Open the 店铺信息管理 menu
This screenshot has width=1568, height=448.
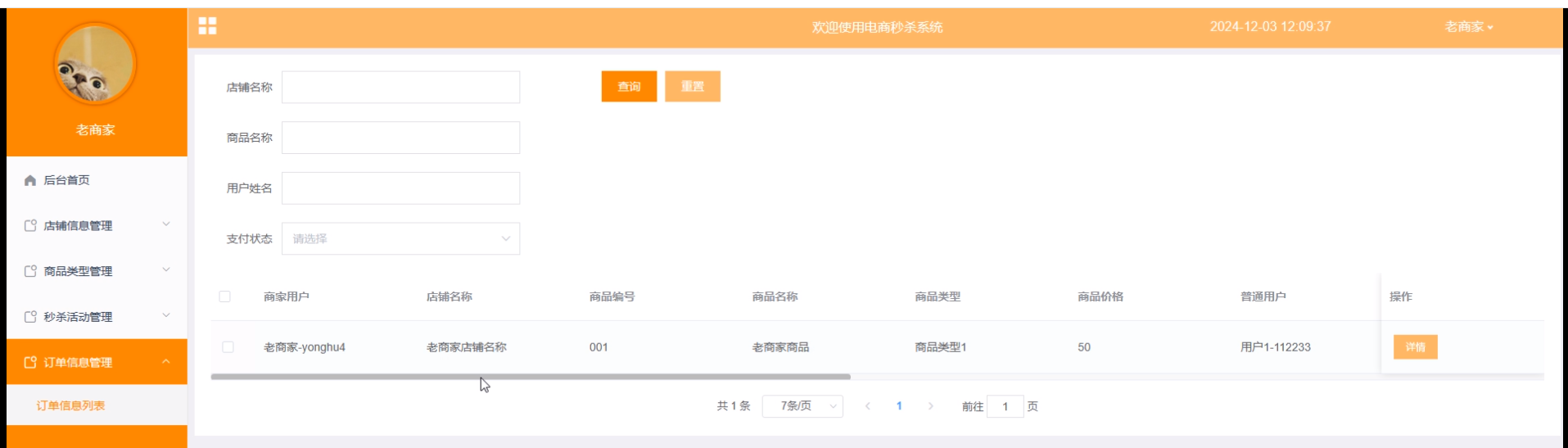pos(97,225)
